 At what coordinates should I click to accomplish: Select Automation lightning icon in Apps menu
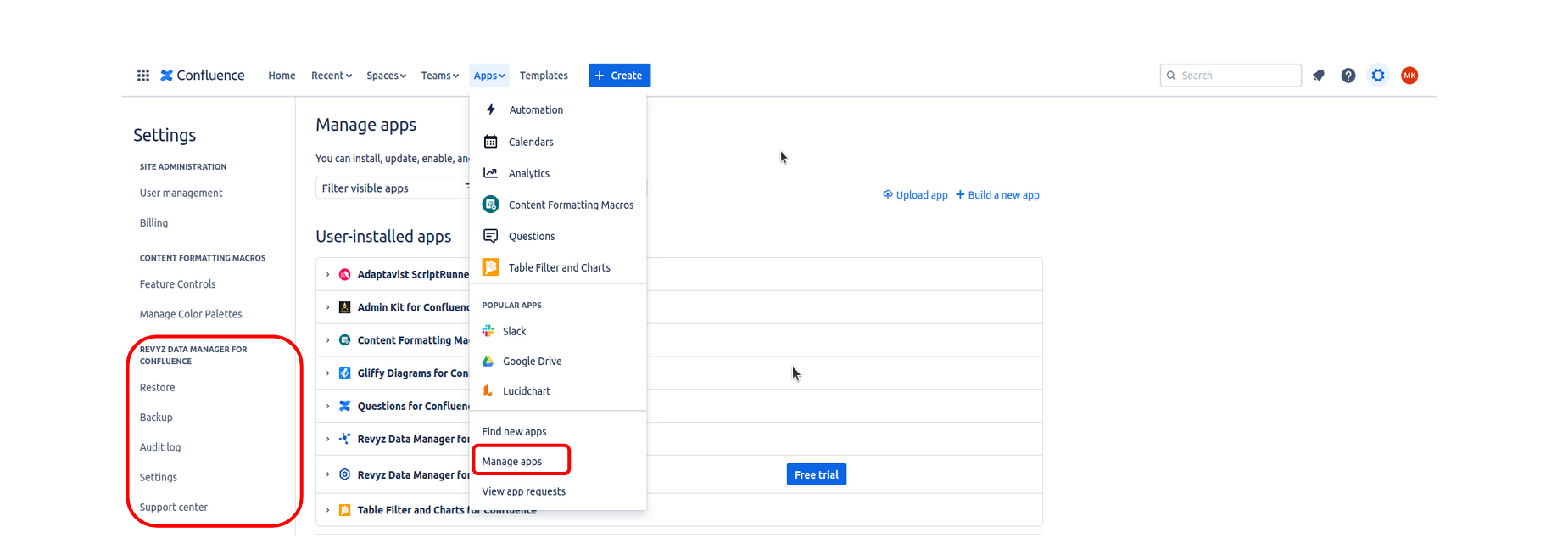coord(491,109)
